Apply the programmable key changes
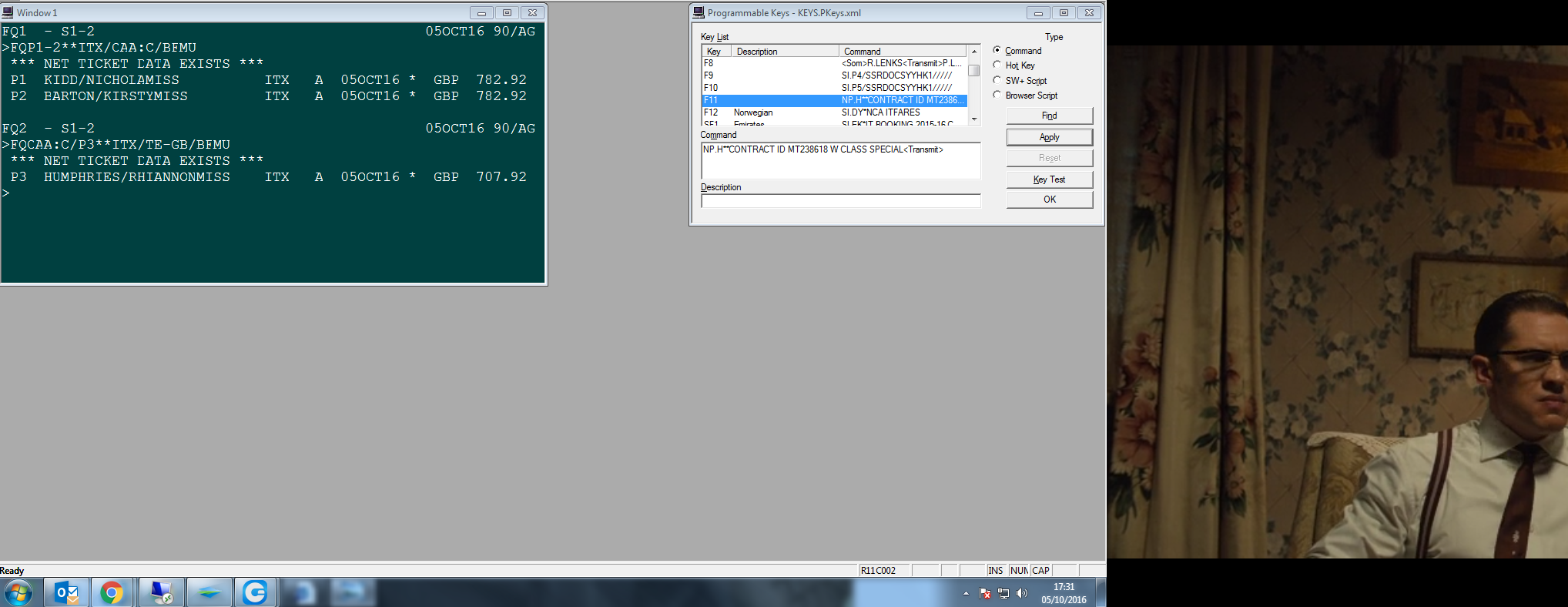The width and height of the screenshot is (1568, 607). 1049,137
